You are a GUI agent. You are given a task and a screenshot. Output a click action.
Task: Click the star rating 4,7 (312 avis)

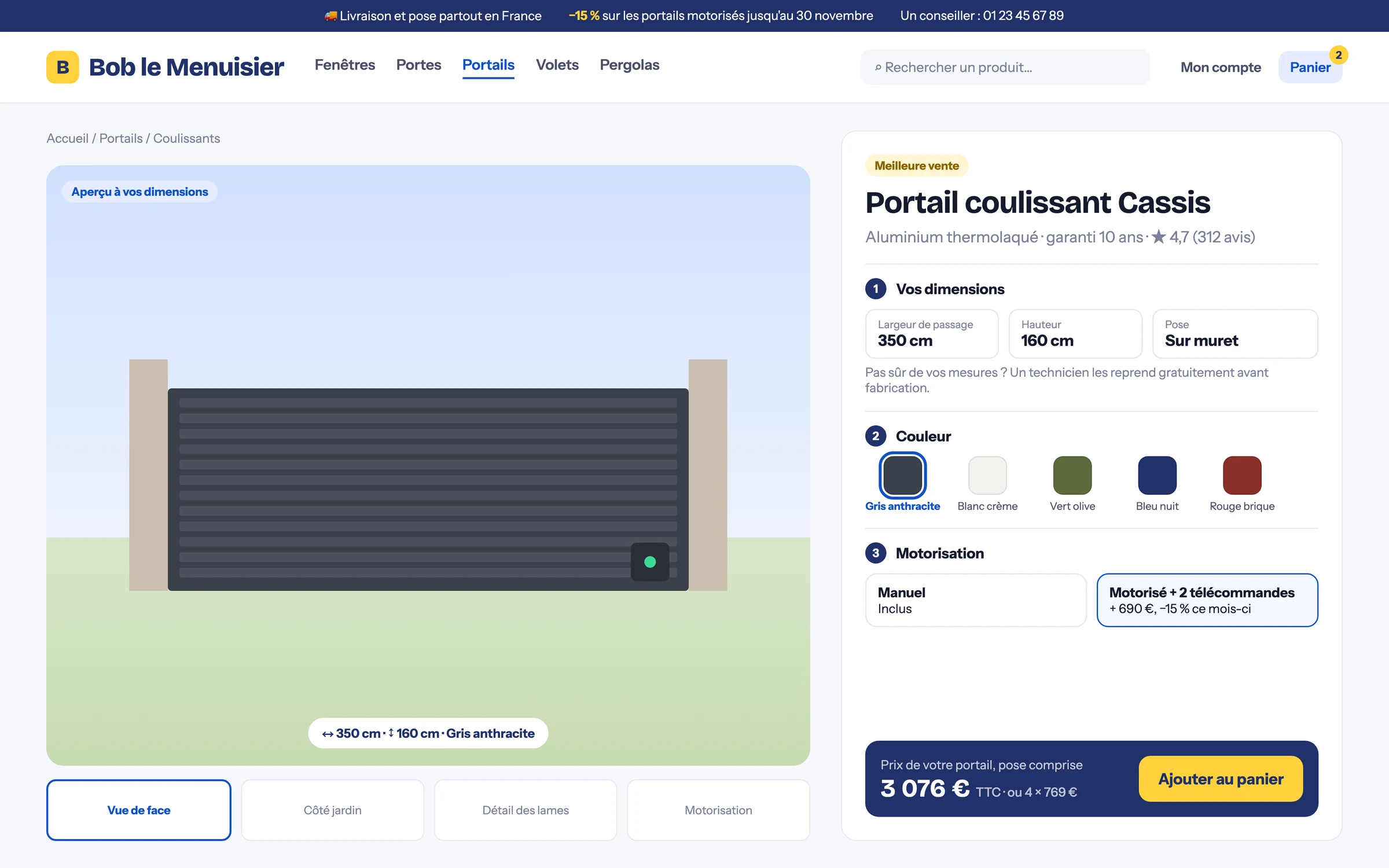click(1203, 237)
